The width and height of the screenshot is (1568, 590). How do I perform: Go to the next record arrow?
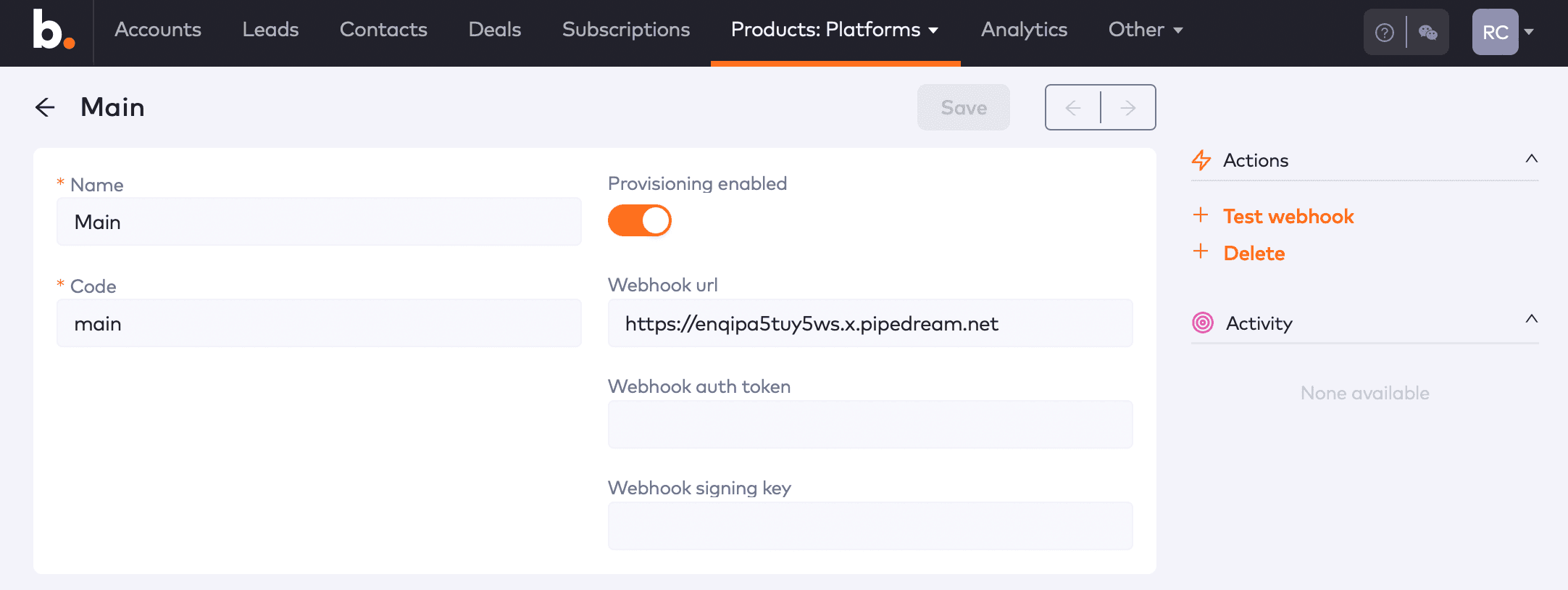[1127, 108]
